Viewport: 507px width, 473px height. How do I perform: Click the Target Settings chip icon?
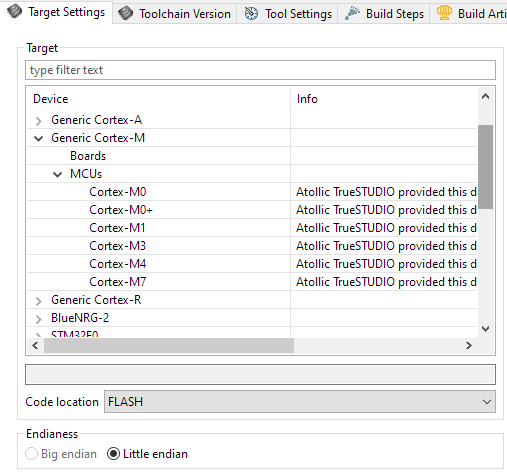click(14, 12)
